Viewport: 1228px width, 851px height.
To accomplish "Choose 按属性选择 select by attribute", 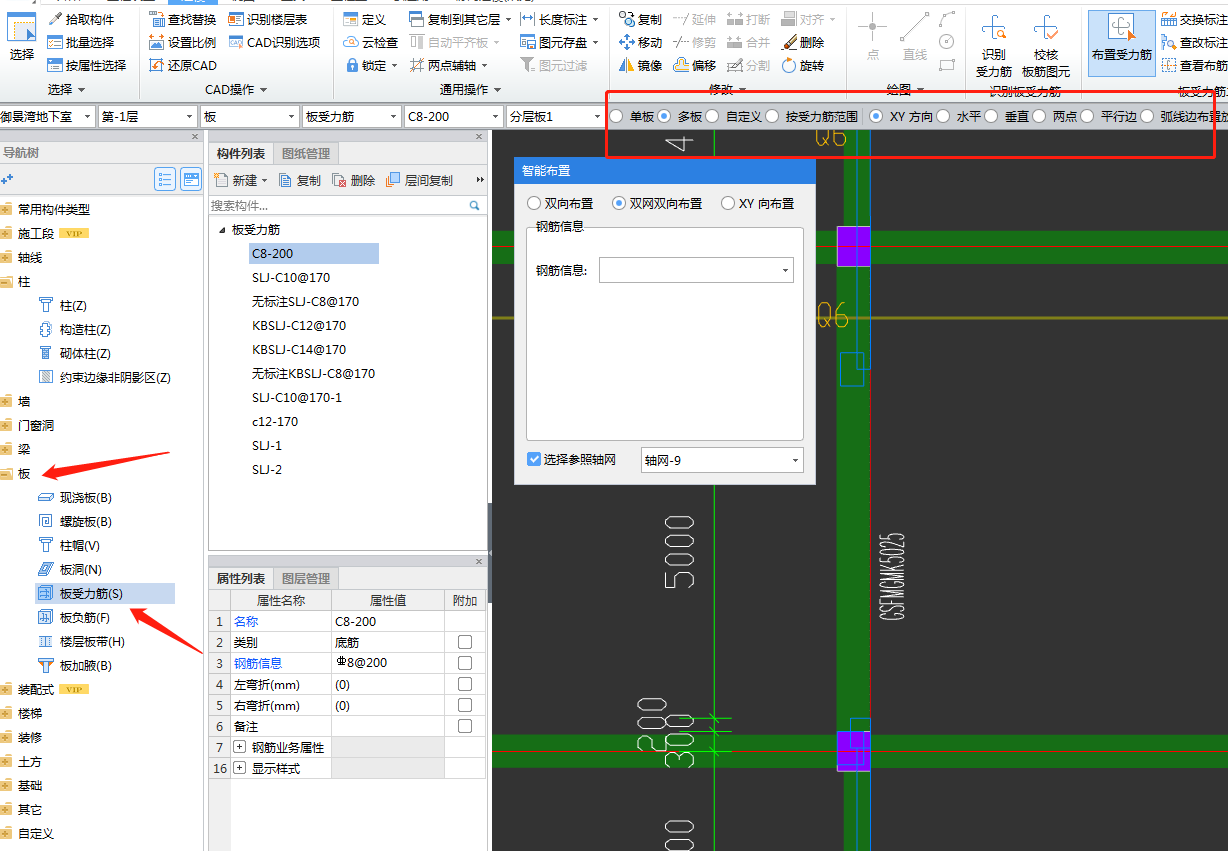I will (x=87, y=65).
